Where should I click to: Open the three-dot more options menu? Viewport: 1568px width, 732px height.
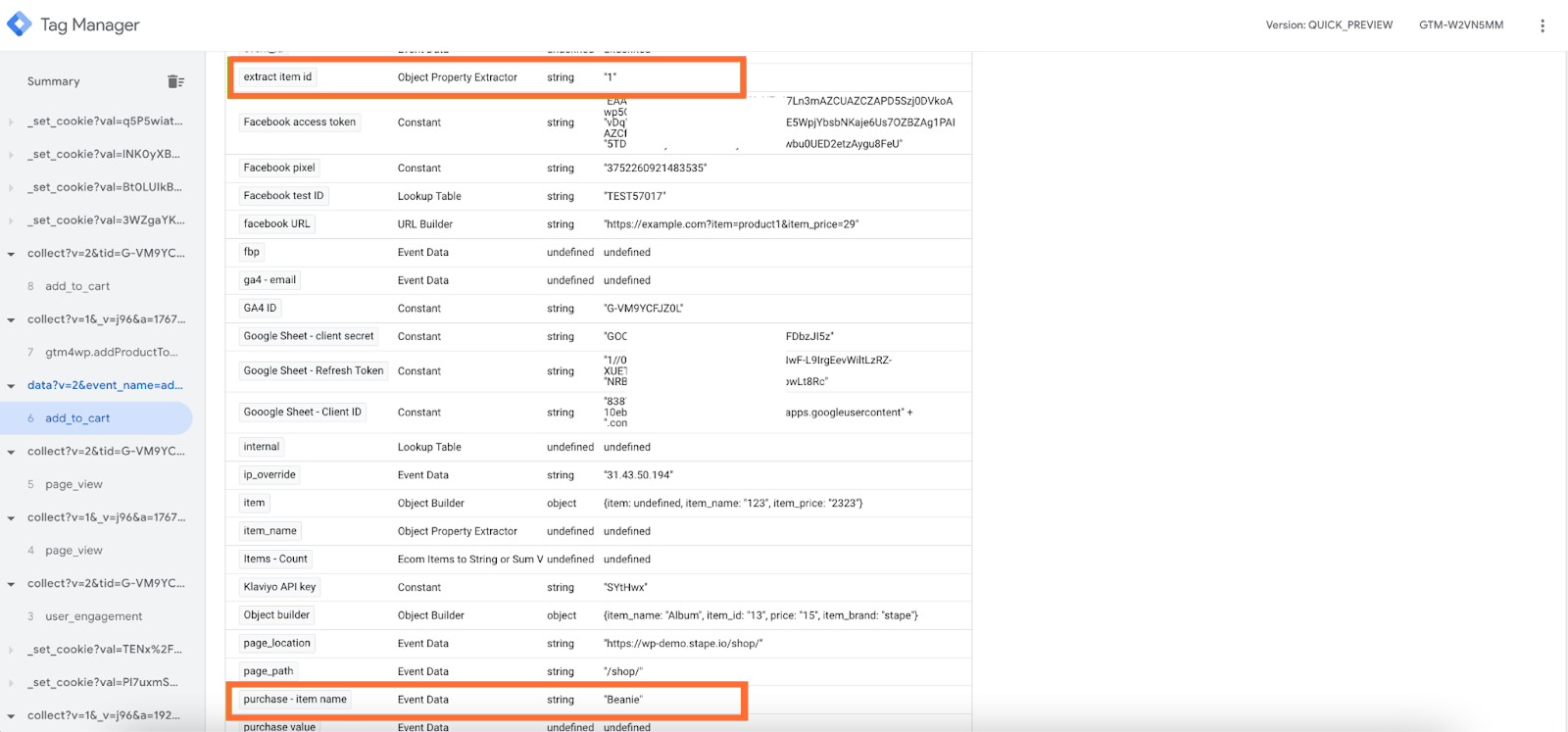[x=1542, y=25]
